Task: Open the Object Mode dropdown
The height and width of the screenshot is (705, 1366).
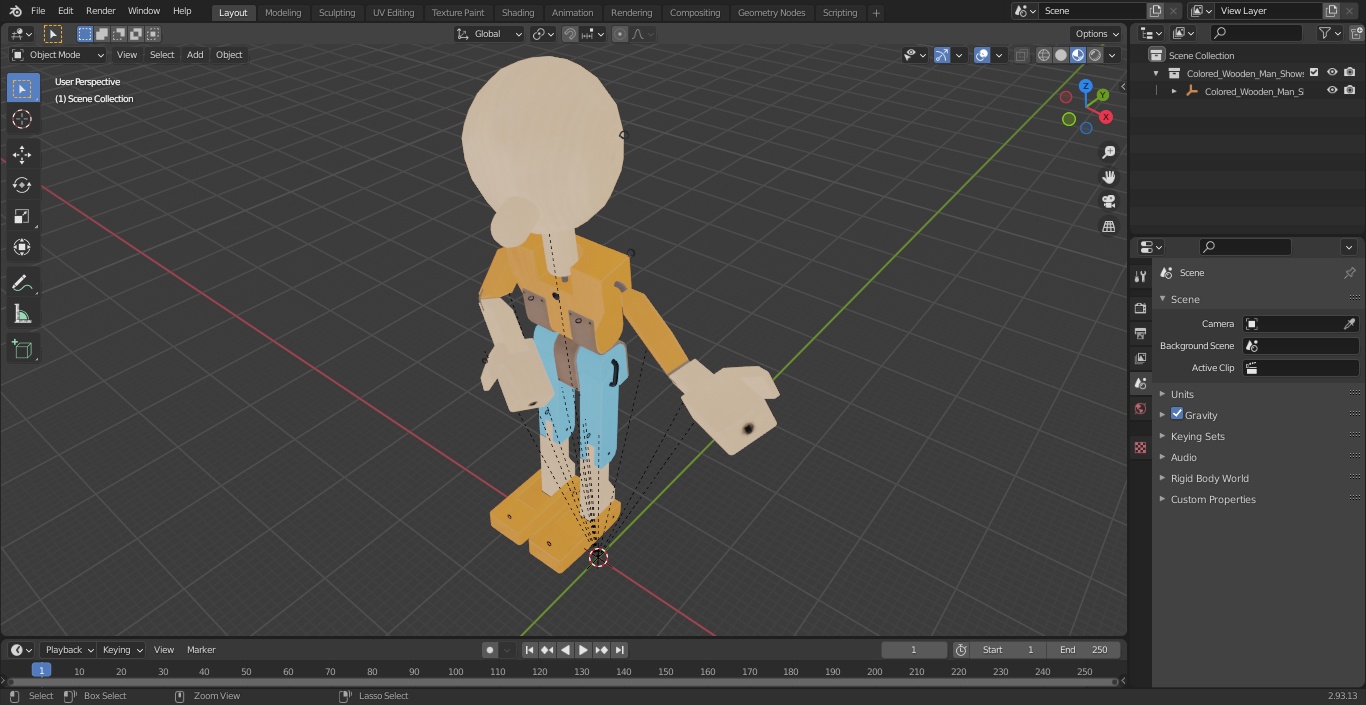Action: [x=58, y=55]
